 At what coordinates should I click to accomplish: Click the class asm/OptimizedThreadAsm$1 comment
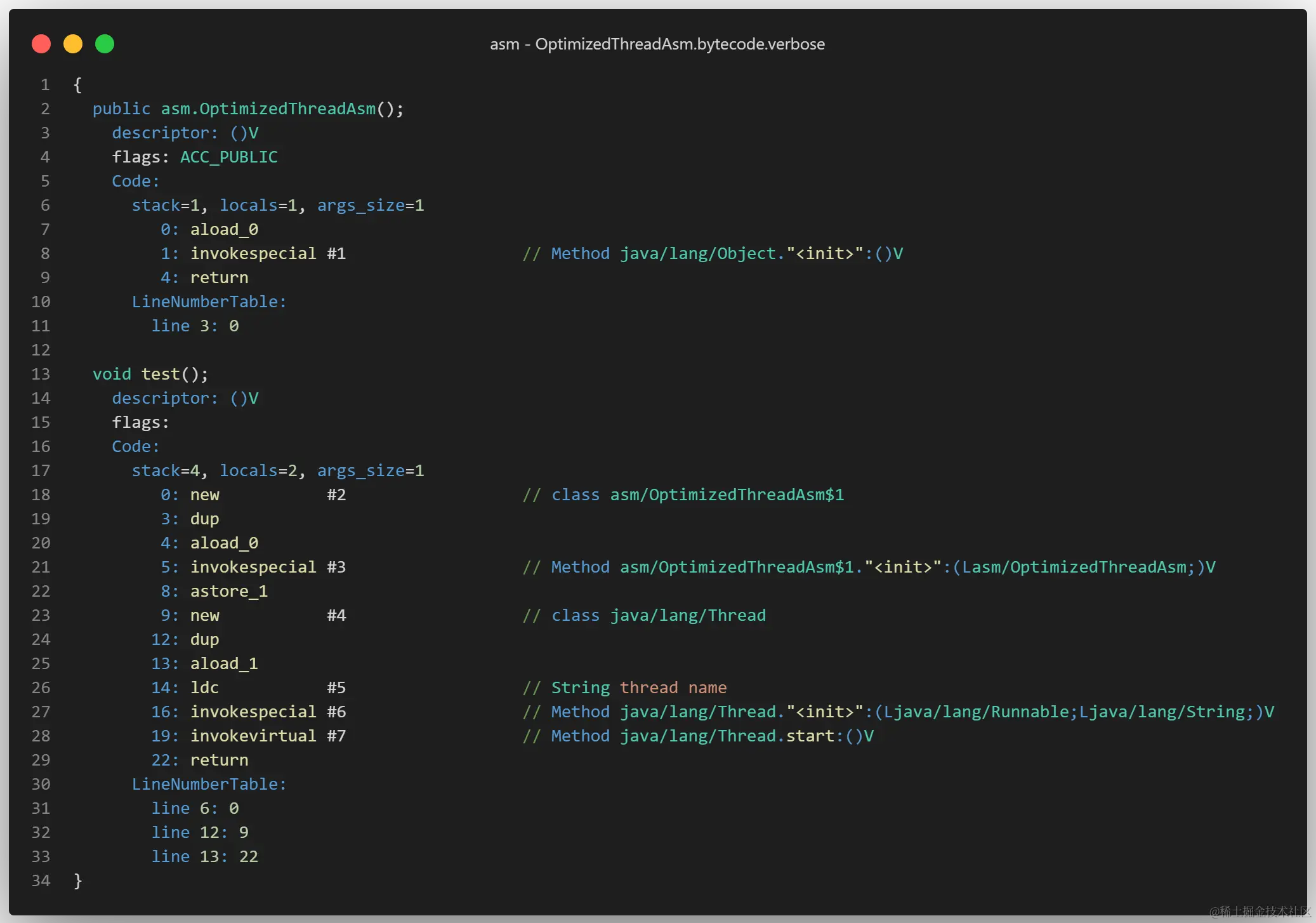tap(683, 495)
